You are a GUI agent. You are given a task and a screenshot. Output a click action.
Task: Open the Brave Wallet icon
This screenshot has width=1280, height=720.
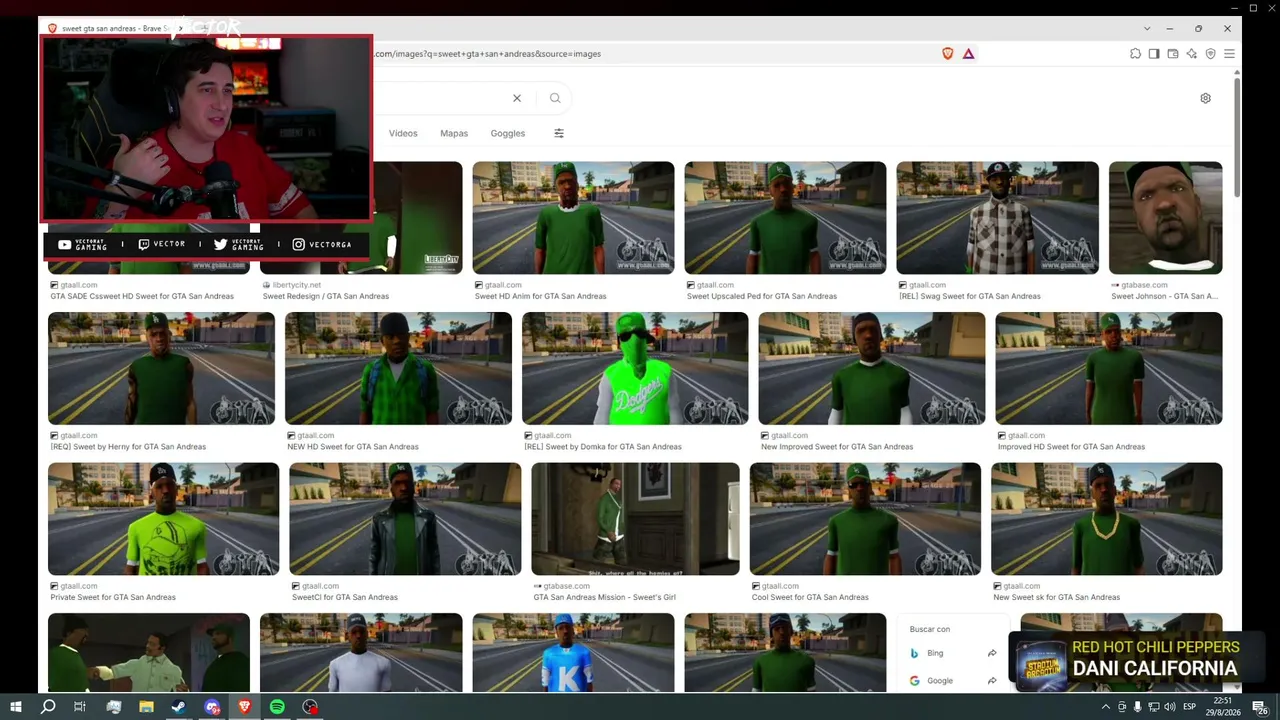[x=1173, y=54]
